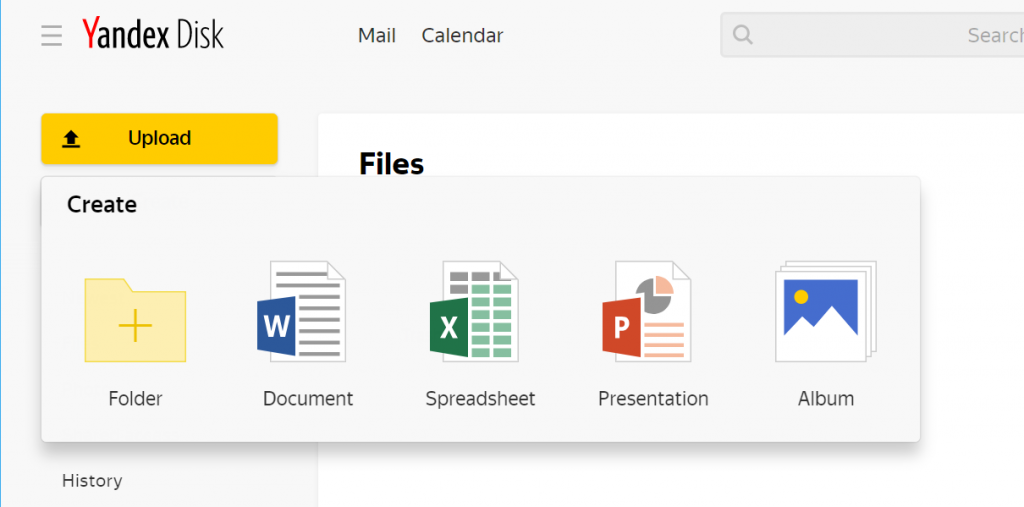Image resolution: width=1024 pixels, height=507 pixels.
Task: Open Calendar from the top bar
Action: point(462,35)
